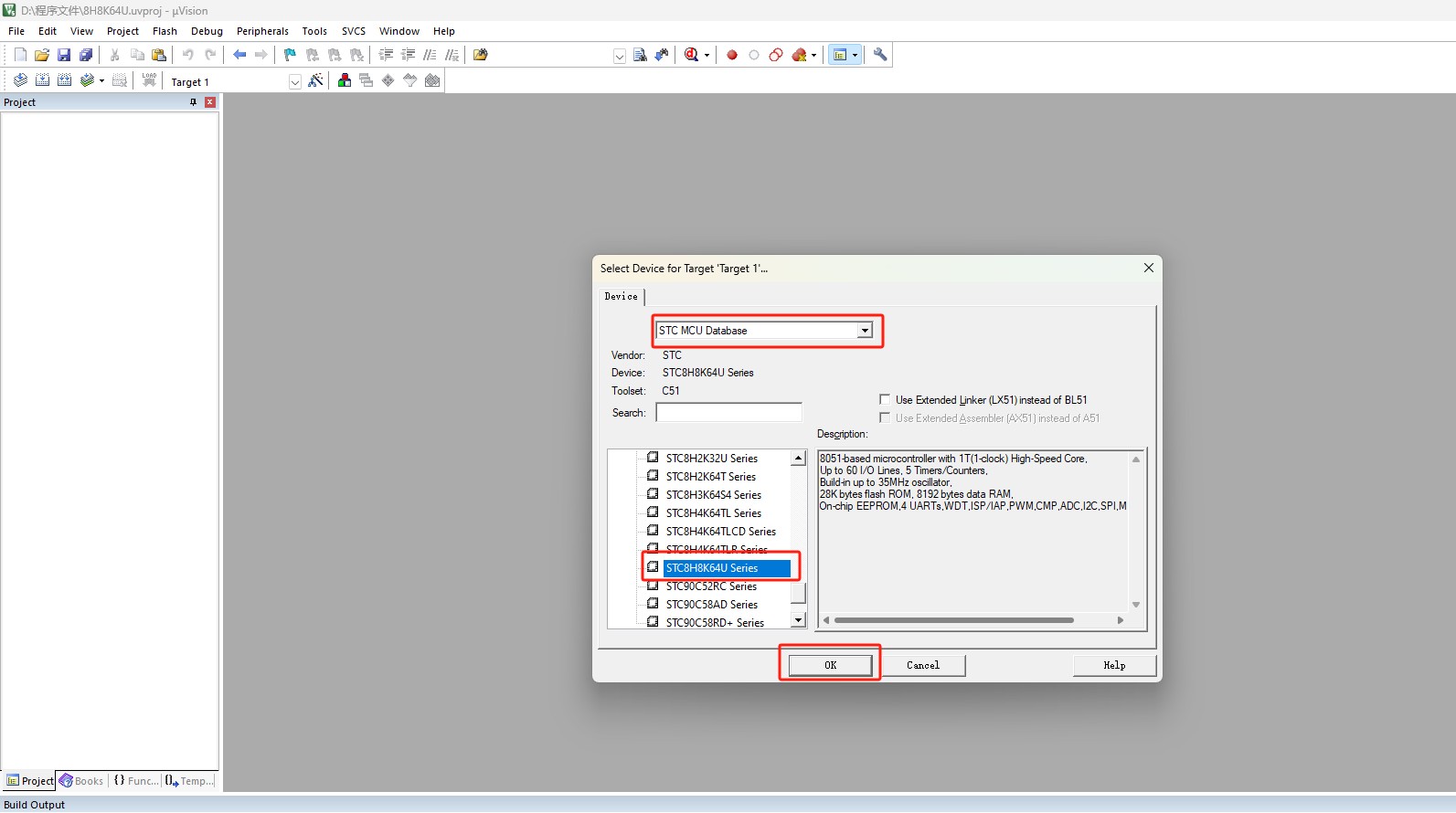Screen dimensions: 1456x813
Task: Click the Comment selection icon
Action: 430,55
